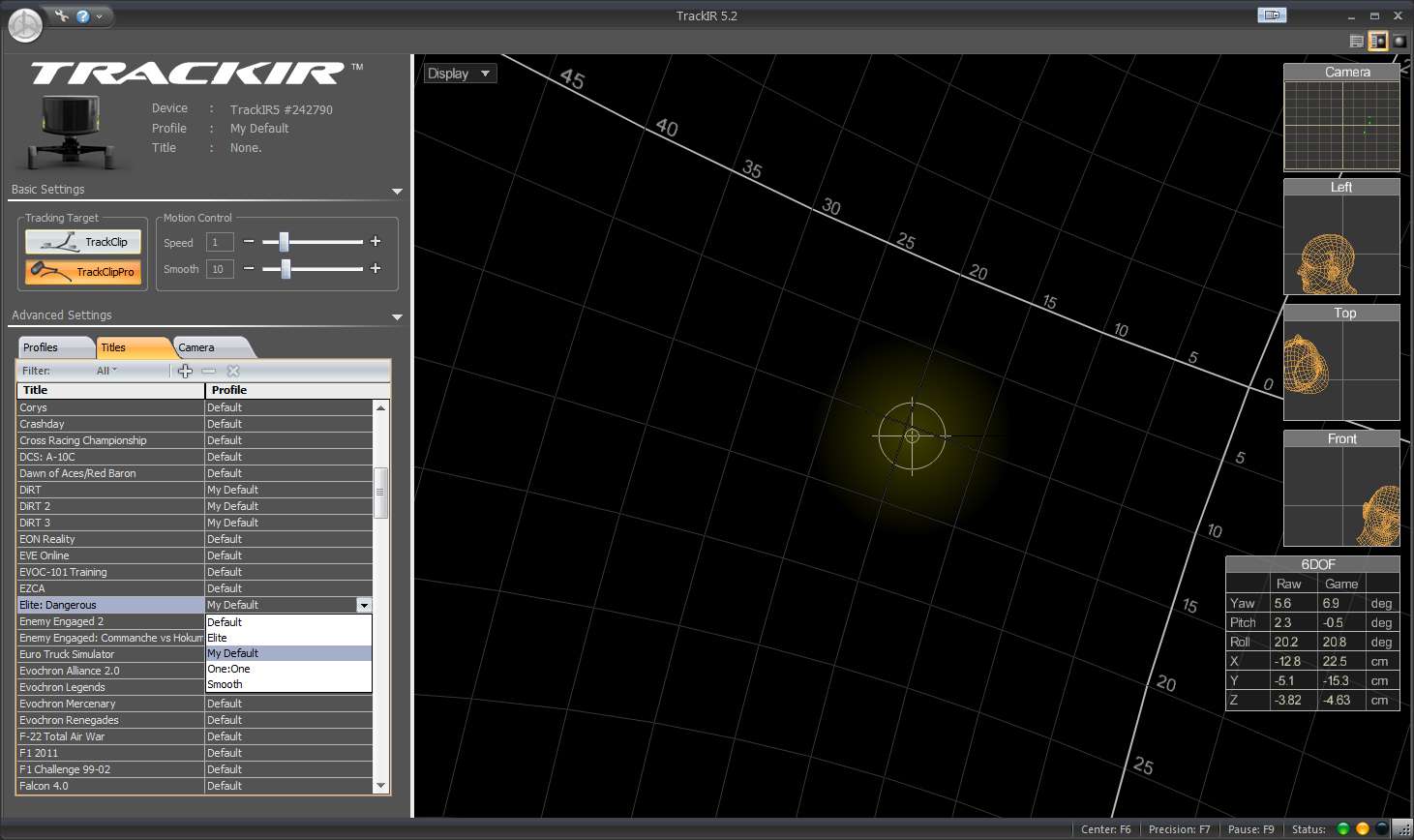The image size is (1414, 840).
Task: Switch to 3D-view-only layout icon
Action: pos(1399,41)
